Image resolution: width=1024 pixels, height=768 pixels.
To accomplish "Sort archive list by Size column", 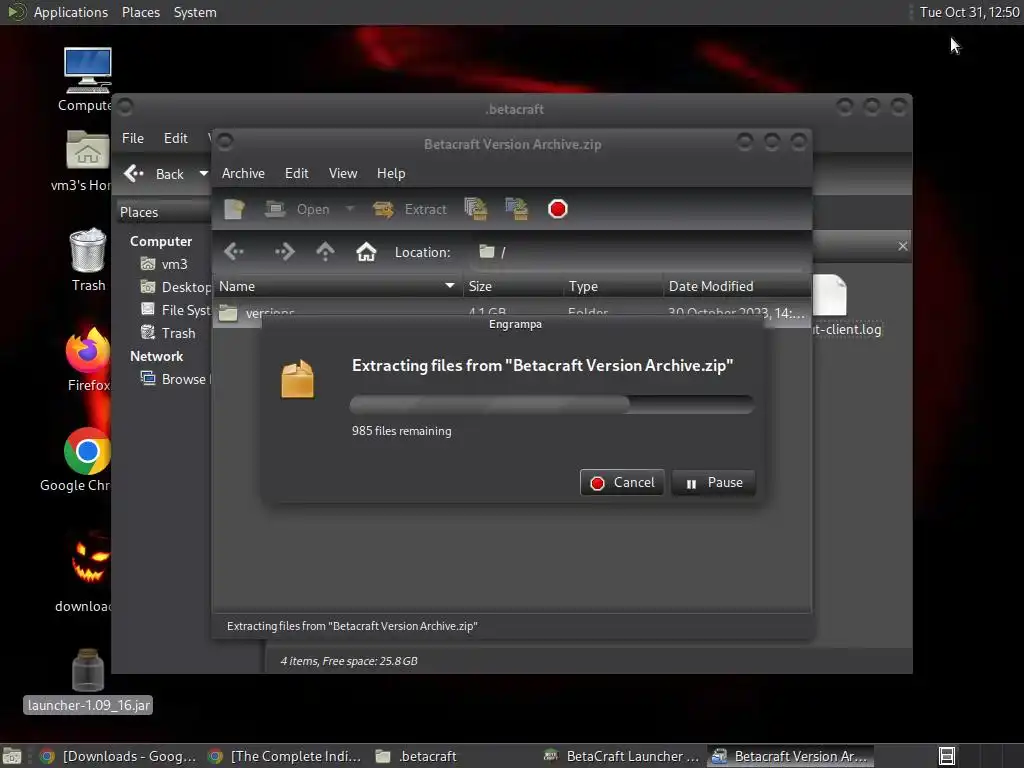I will pos(513,286).
